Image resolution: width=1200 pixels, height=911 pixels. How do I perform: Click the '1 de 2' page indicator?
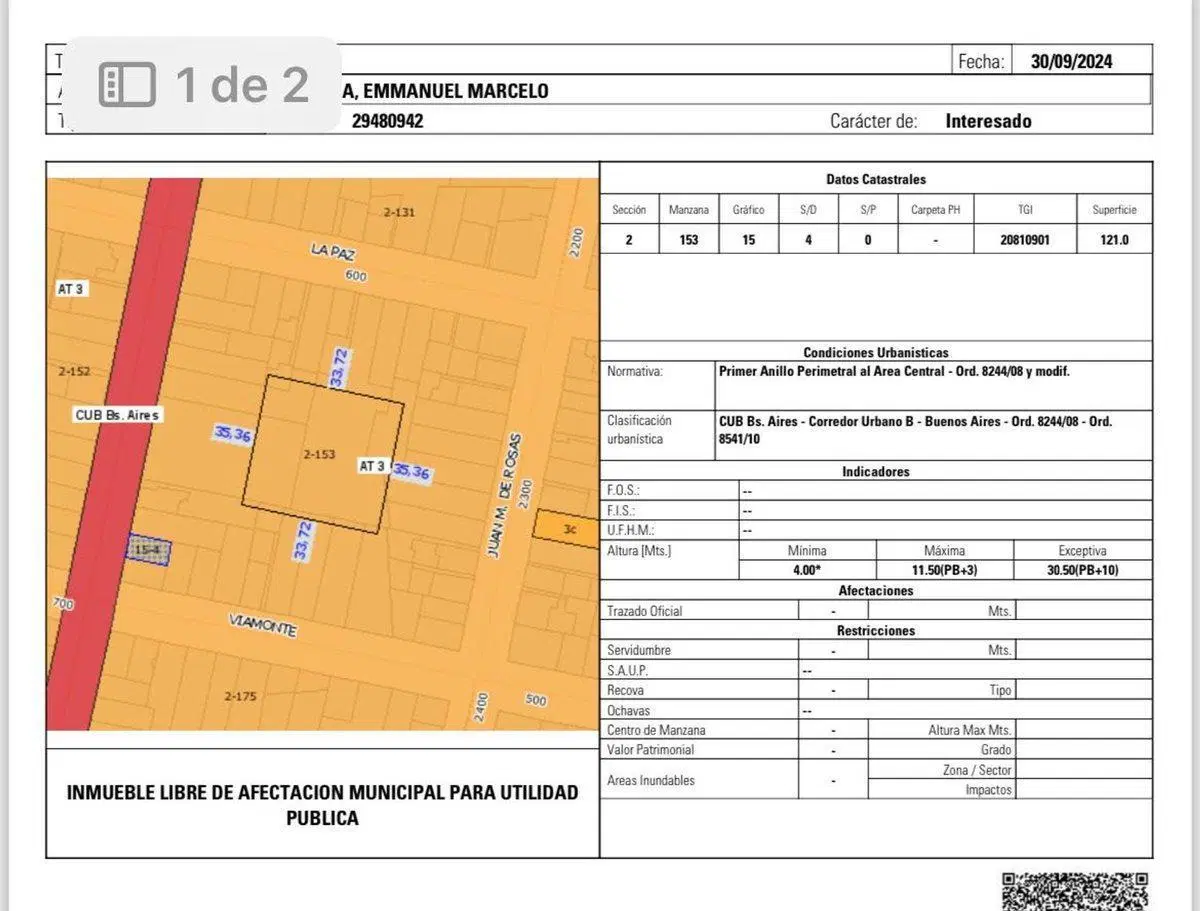click(x=242, y=85)
